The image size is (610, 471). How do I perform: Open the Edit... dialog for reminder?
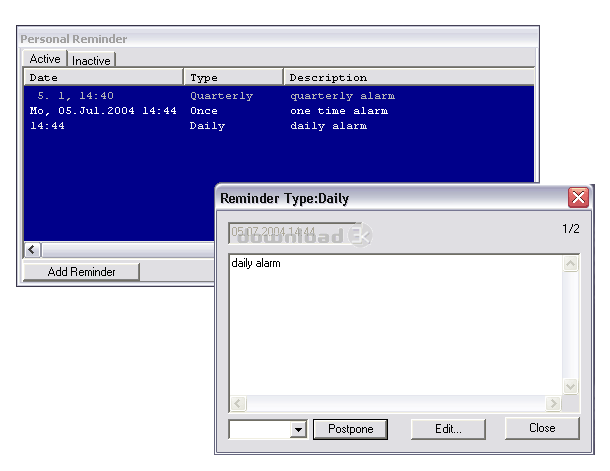(x=448, y=429)
